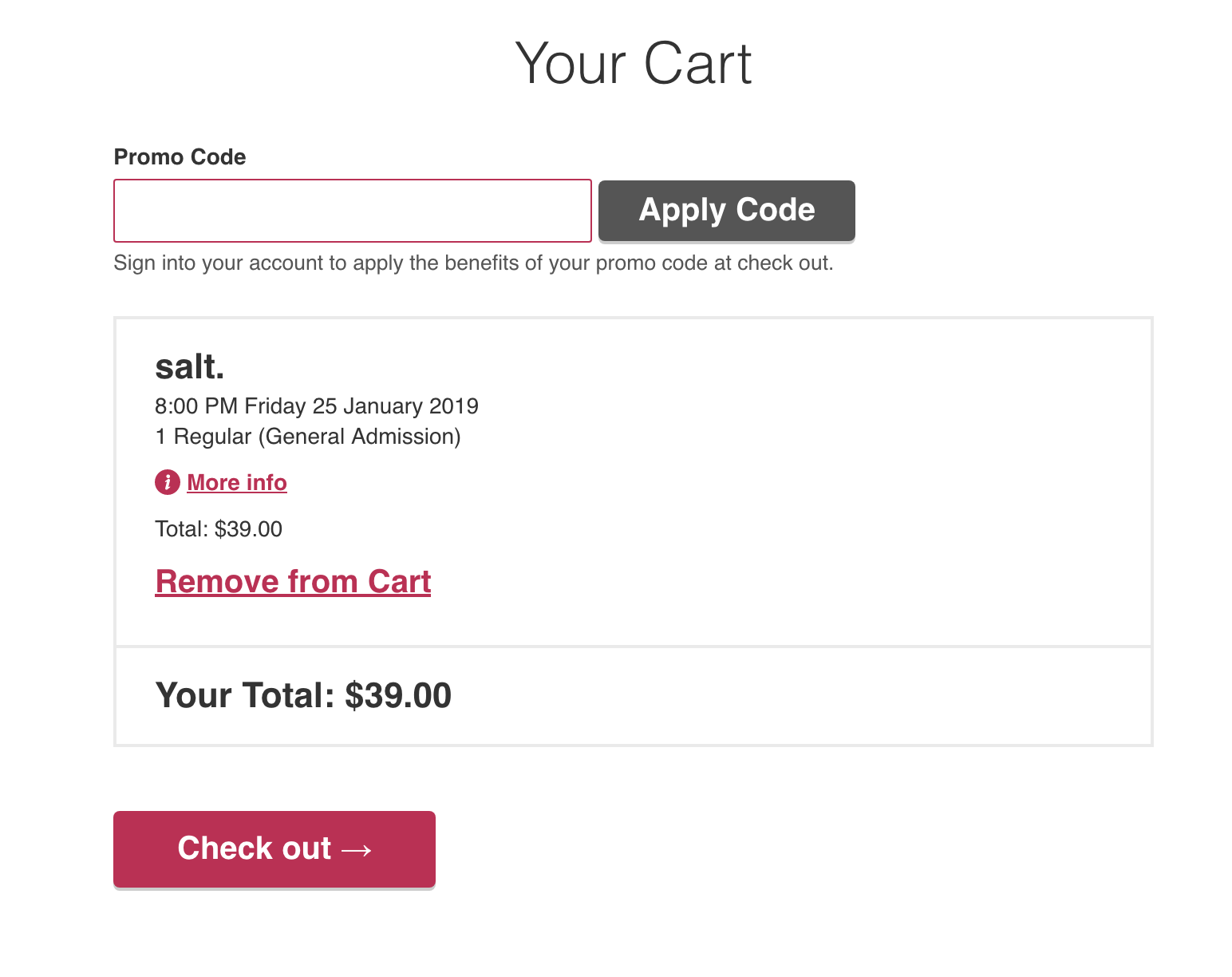Viewport: 1232px width, 977px height.
Task: Click the word Cart in the heading
Action: click(697, 64)
